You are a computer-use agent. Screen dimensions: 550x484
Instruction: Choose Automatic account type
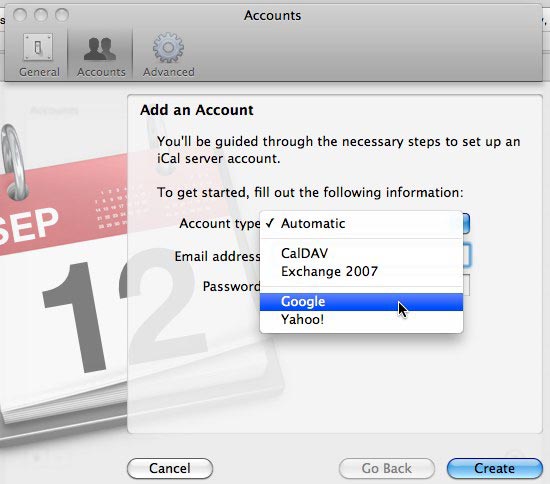pos(361,224)
